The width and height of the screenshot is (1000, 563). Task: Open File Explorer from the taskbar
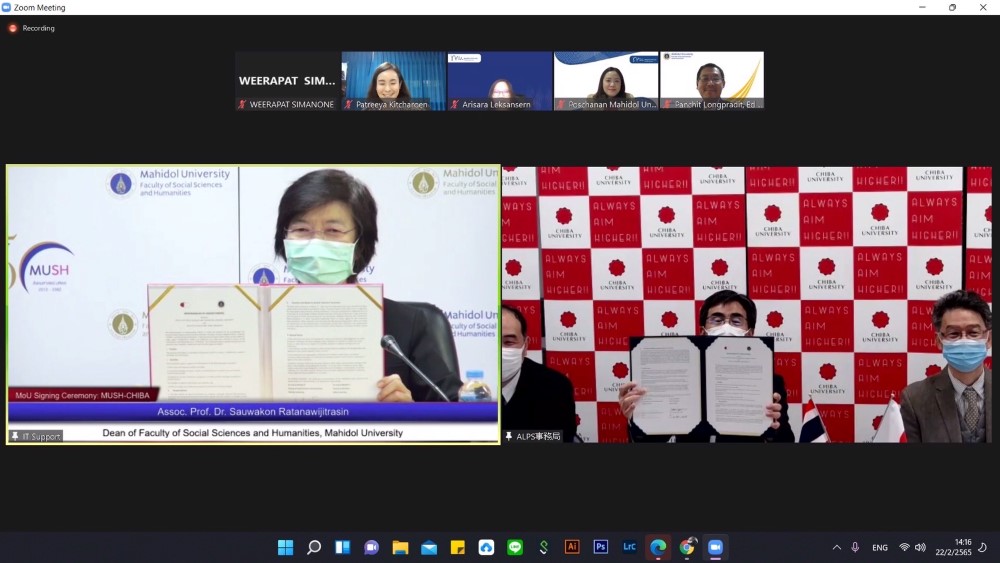400,547
